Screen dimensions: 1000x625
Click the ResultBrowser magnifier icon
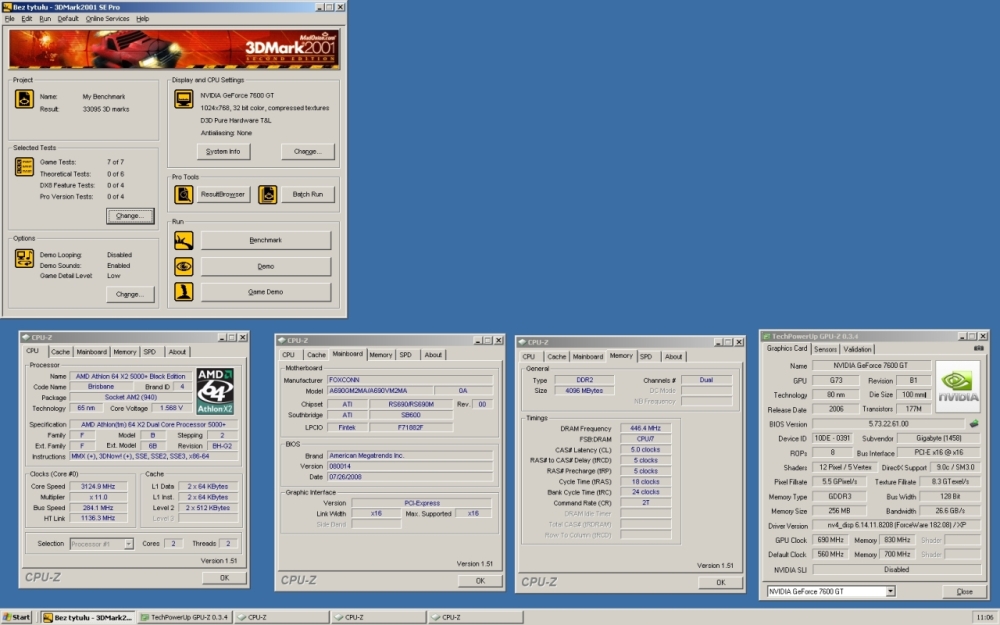point(184,195)
